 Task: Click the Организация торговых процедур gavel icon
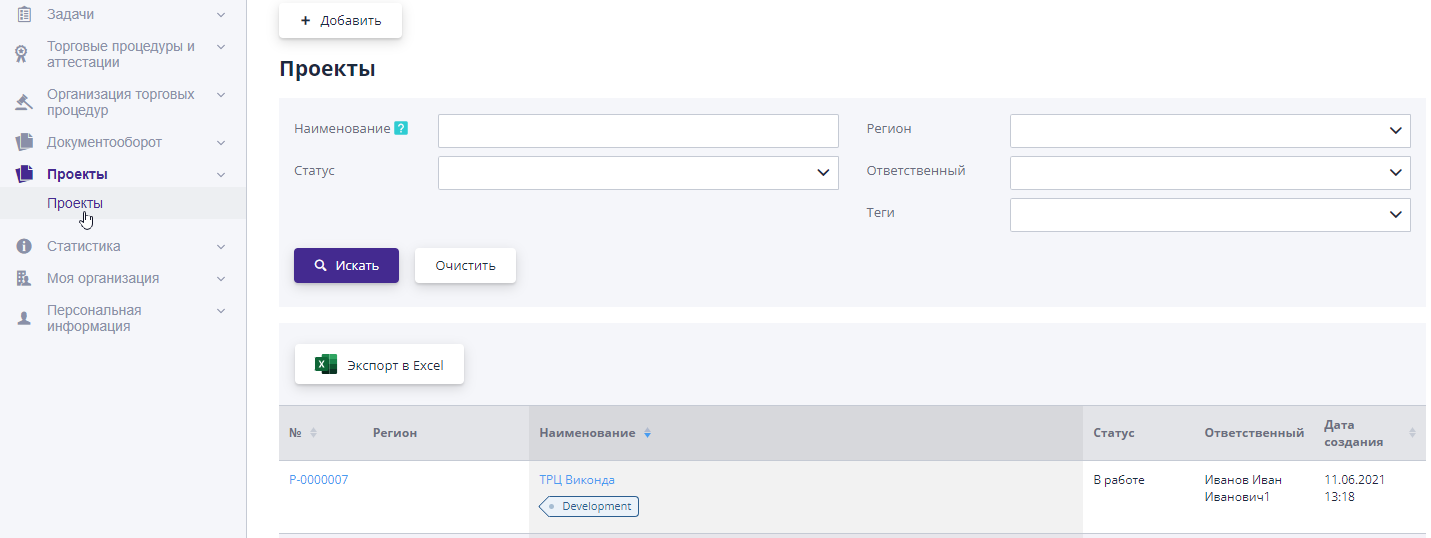[24, 102]
